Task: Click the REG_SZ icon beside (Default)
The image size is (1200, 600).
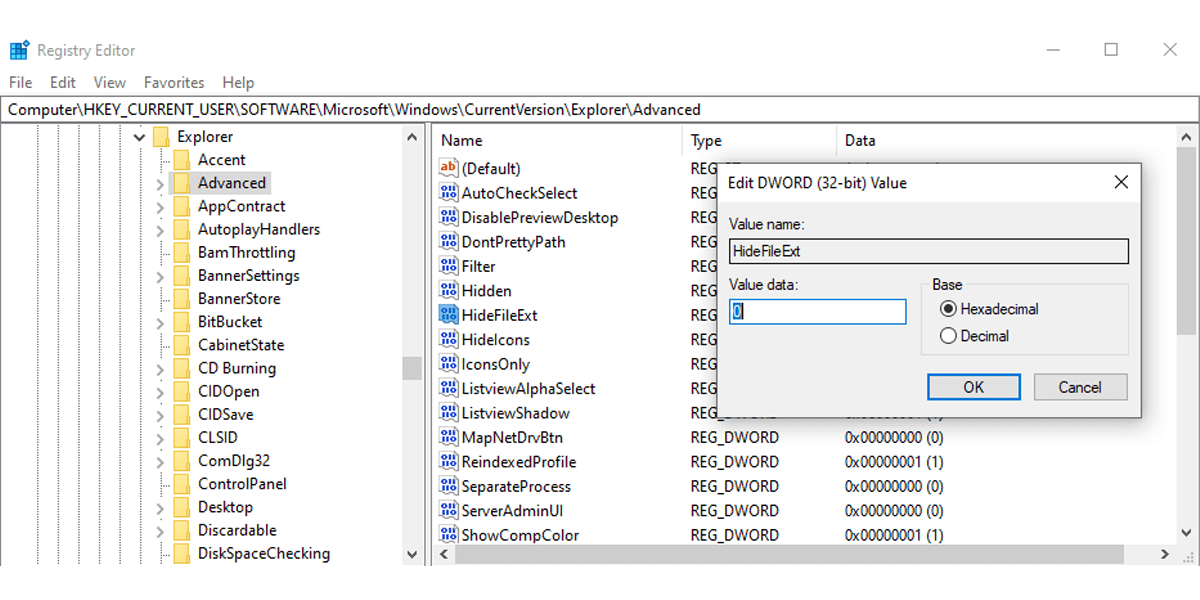Action: point(447,168)
